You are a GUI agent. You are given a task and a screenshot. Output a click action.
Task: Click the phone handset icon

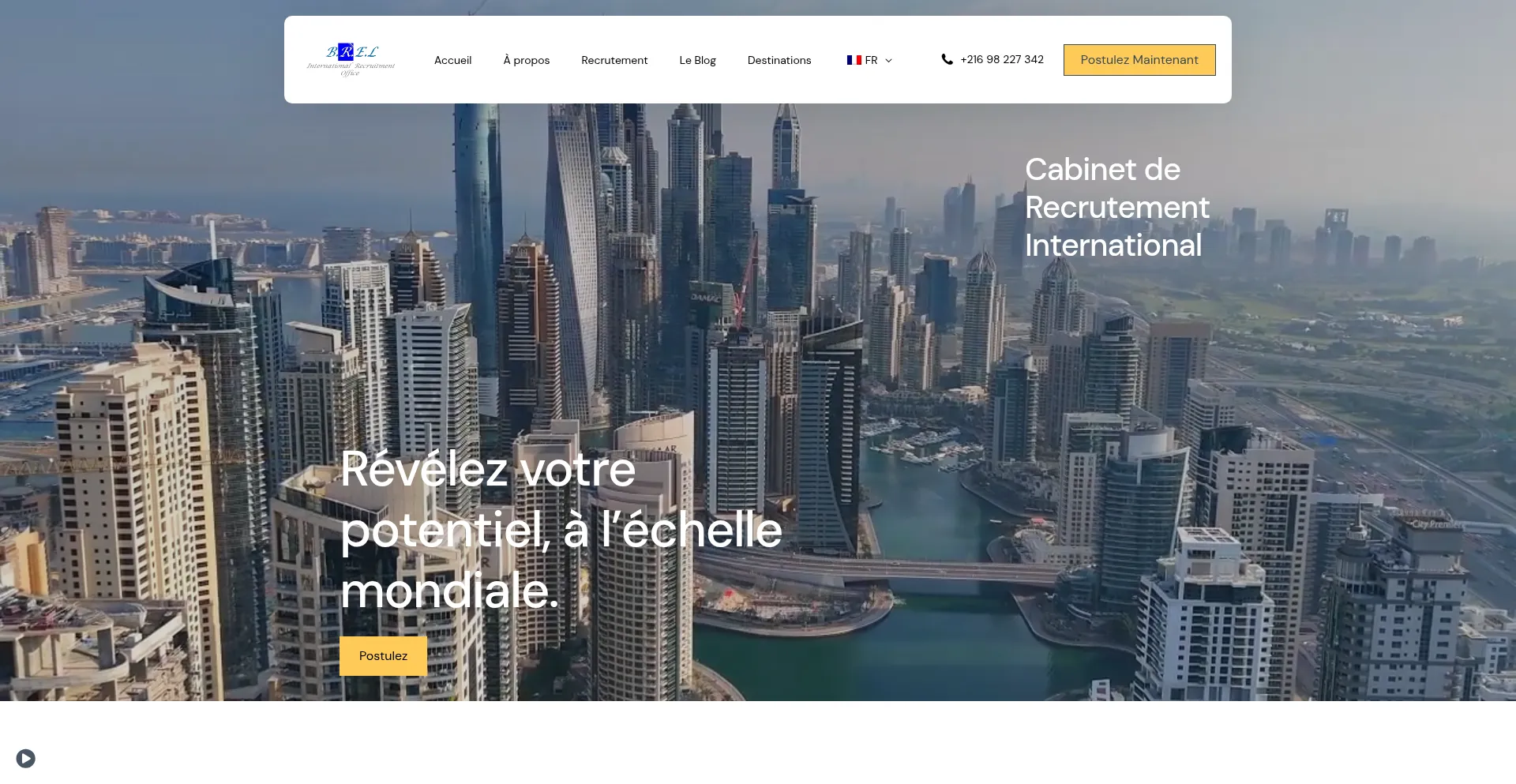(947, 59)
